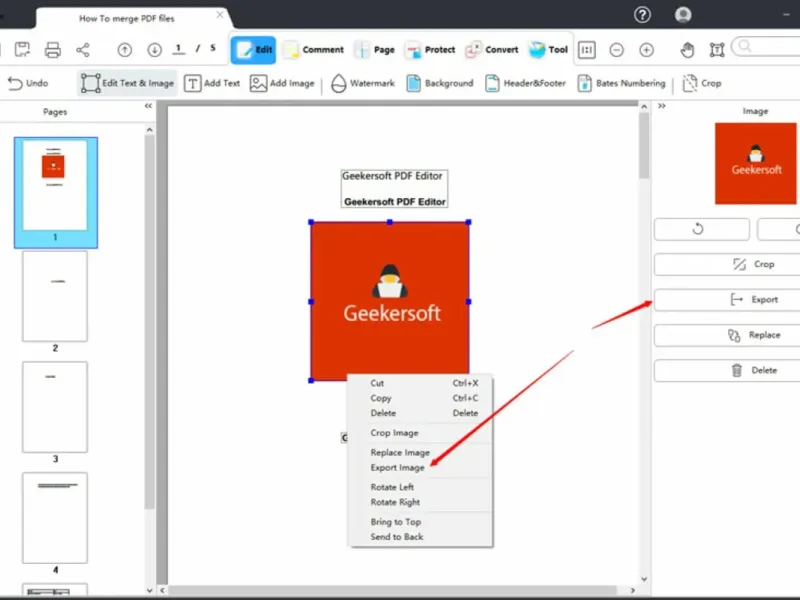
Task: Click the Help question mark icon
Action: (642, 15)
